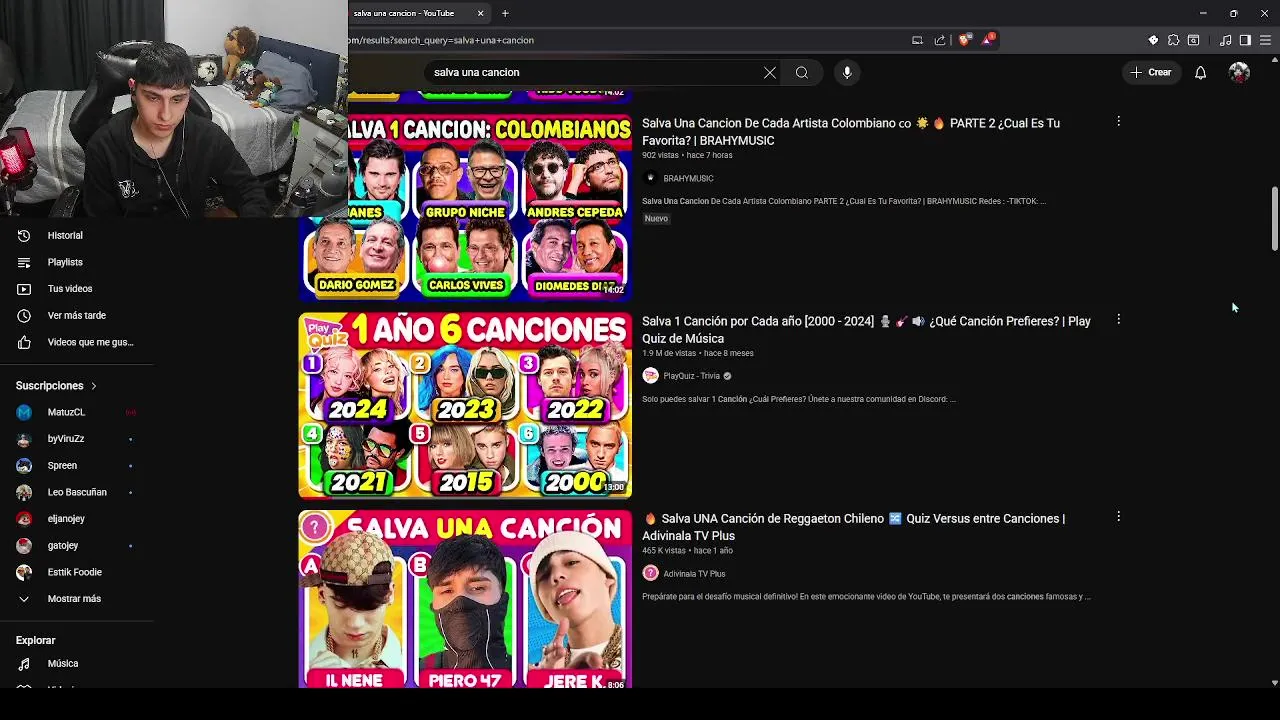Click the BRAHYMUSIC channel name
Screen dimensions: 1280x720
point(688,178)
